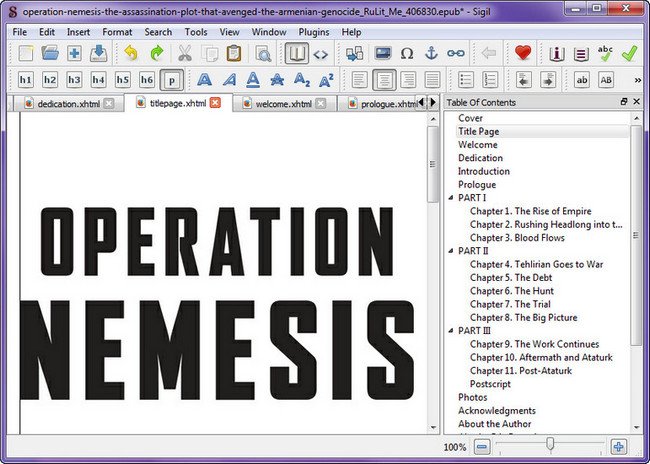Viewport: 650px width, 464px height.
Task: Open an existing book with folder icon
Action: (x=50, y=53)
